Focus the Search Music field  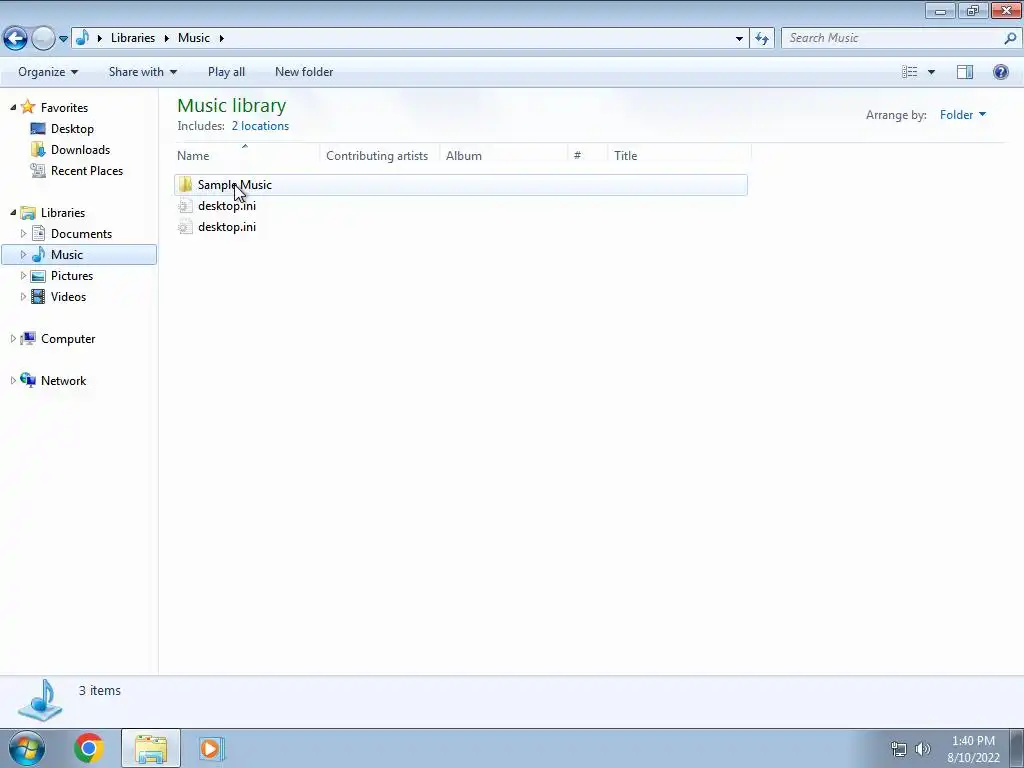(x=893, y=38)
